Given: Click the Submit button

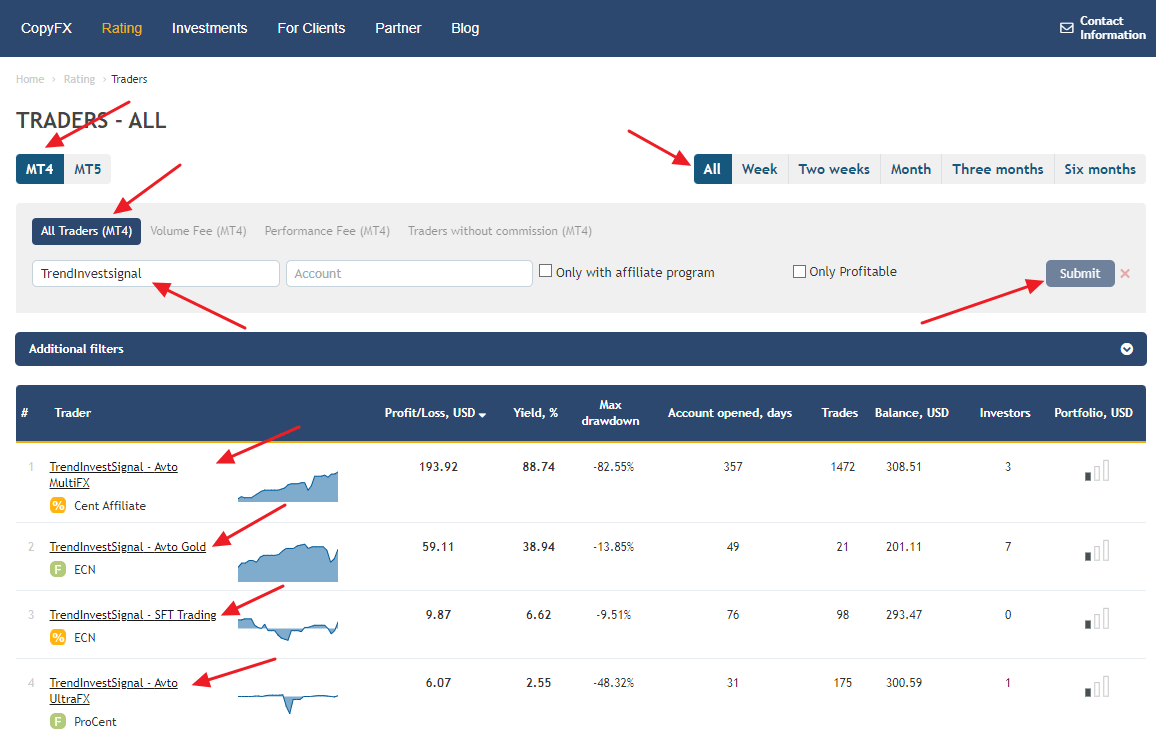Looking at the screenshot, I should 1080,273.
